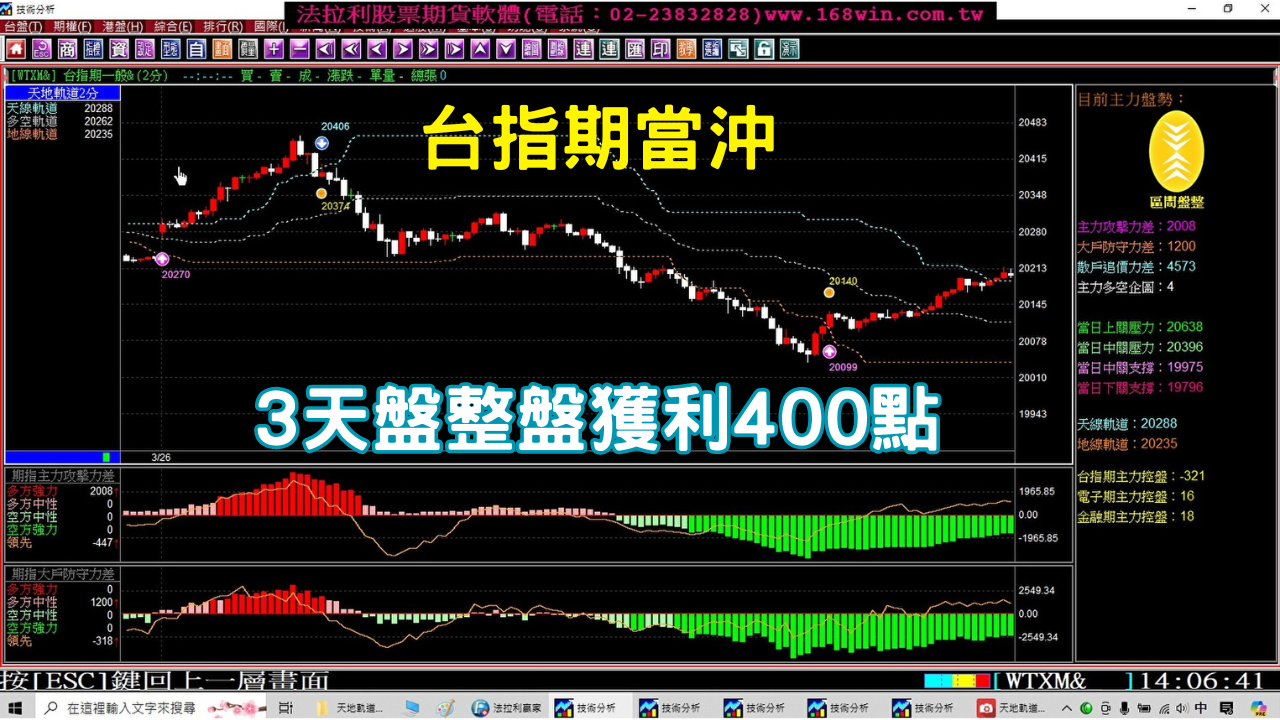The height and width of the screenshot is (720, 1280).
Task: Click the purple ESC back icon
Action: pyautogui.click(x=42, y=49)
